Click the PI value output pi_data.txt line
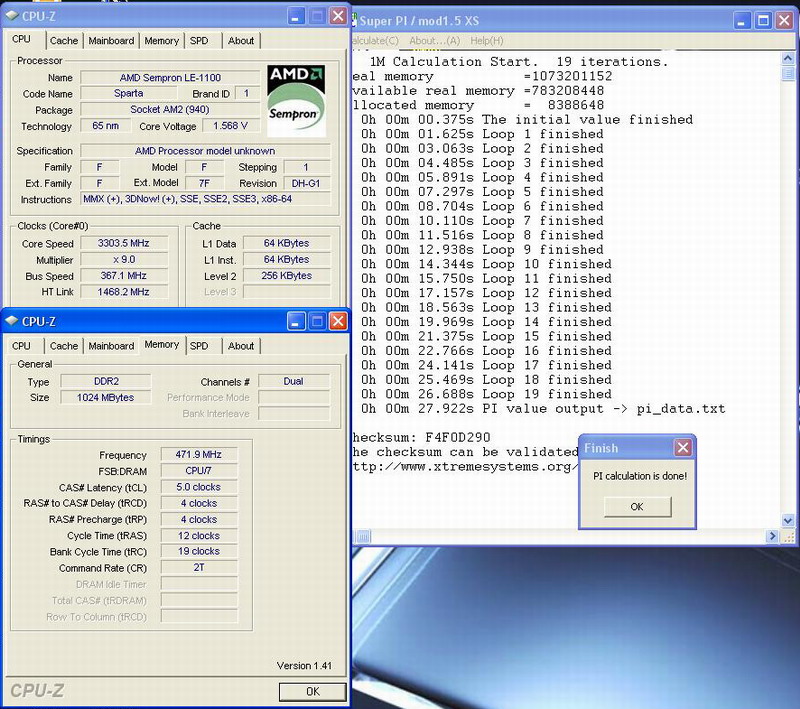This screenshot has width=800, height=709. (x=543, y=409)
